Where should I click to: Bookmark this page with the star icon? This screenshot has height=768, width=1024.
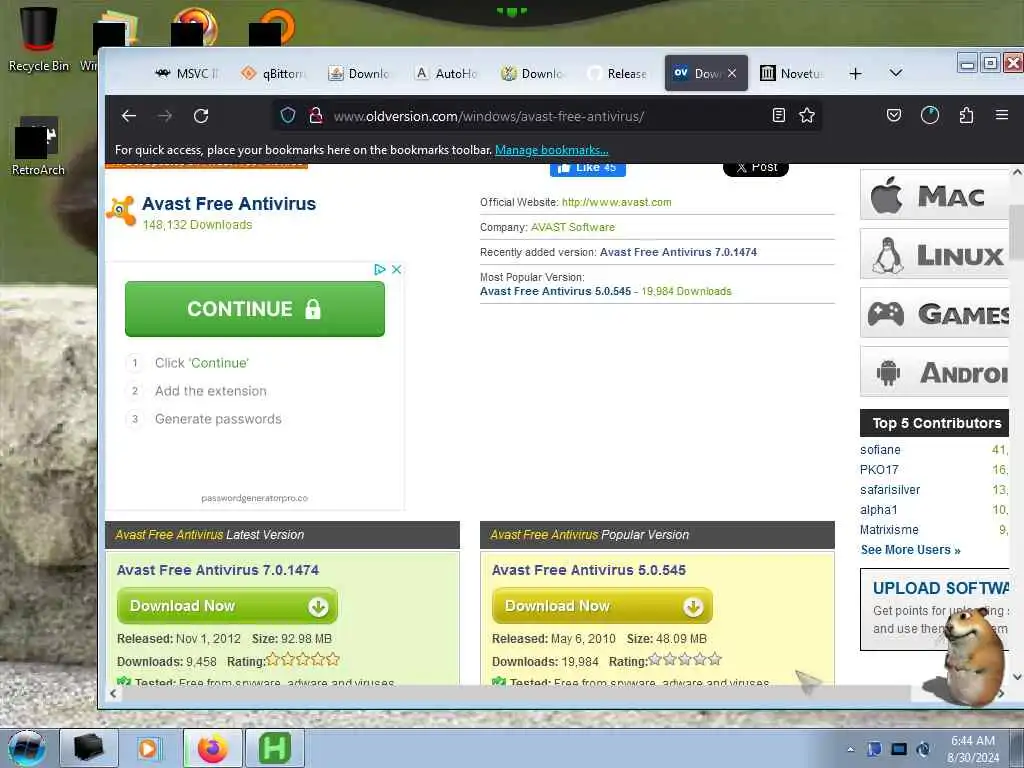(807, 116)
